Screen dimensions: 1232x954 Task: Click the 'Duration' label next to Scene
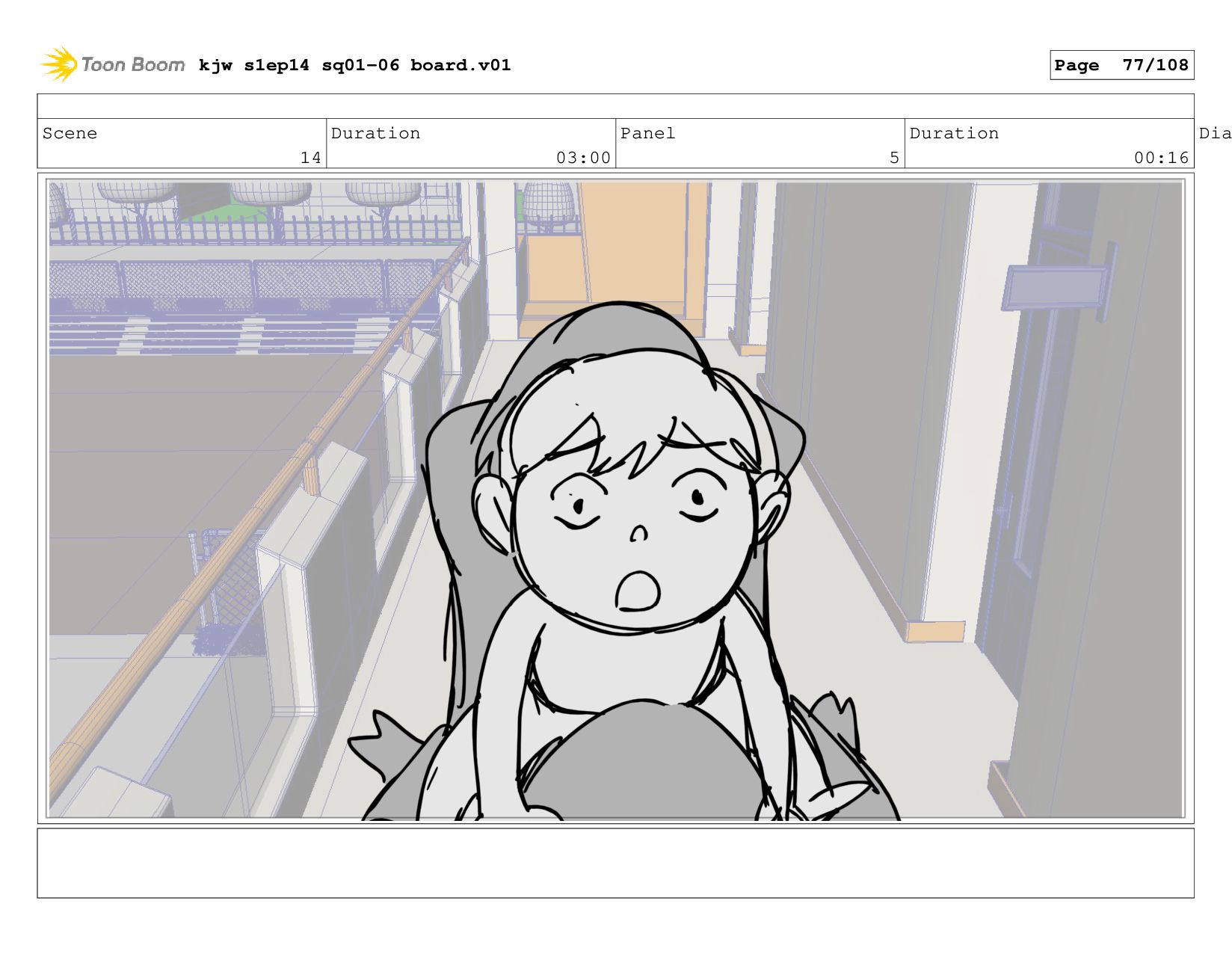click(x=375, y=133)
